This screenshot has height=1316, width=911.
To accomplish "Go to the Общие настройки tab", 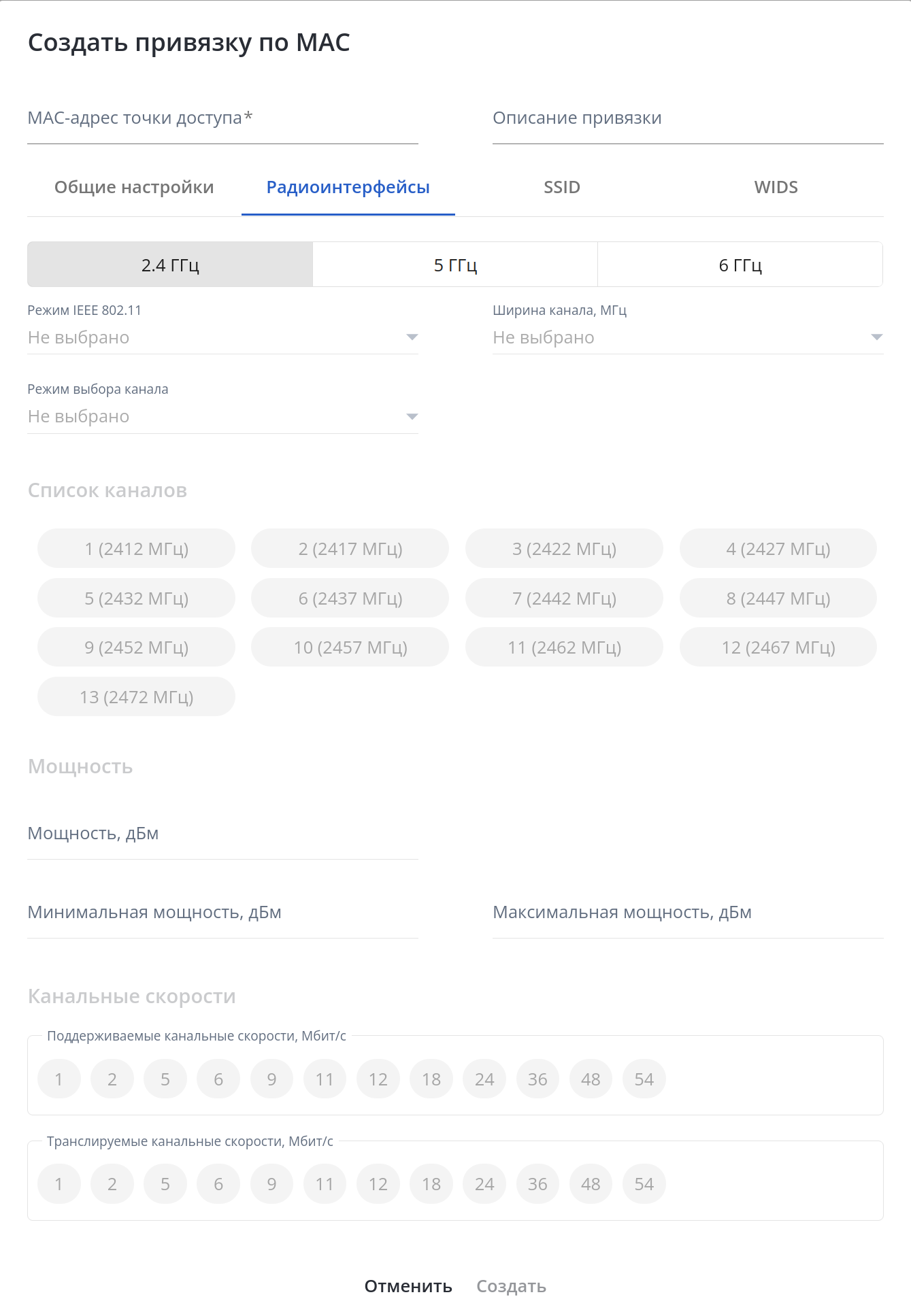I will click(134, 187).
